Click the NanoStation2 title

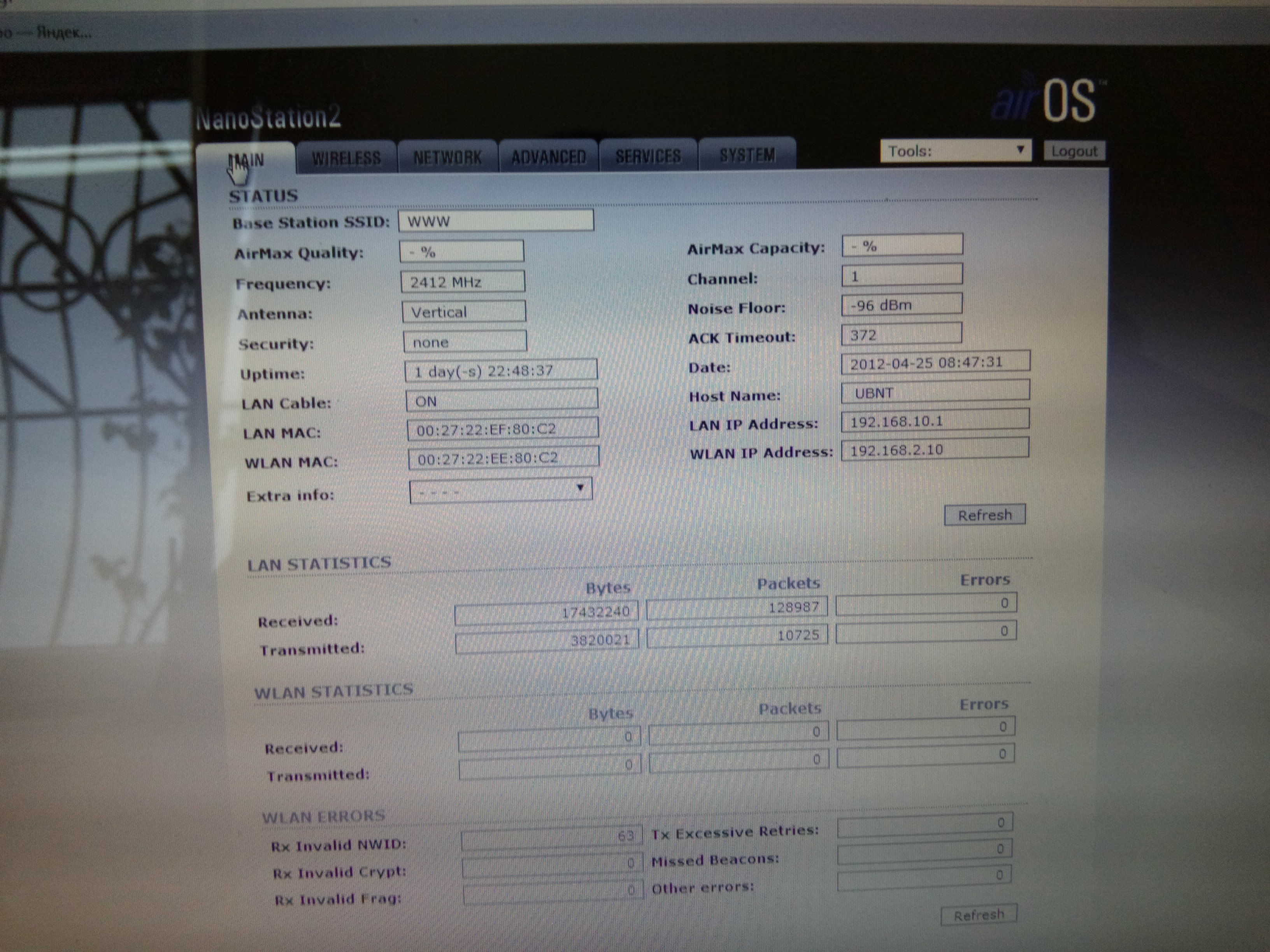[268, 117]
